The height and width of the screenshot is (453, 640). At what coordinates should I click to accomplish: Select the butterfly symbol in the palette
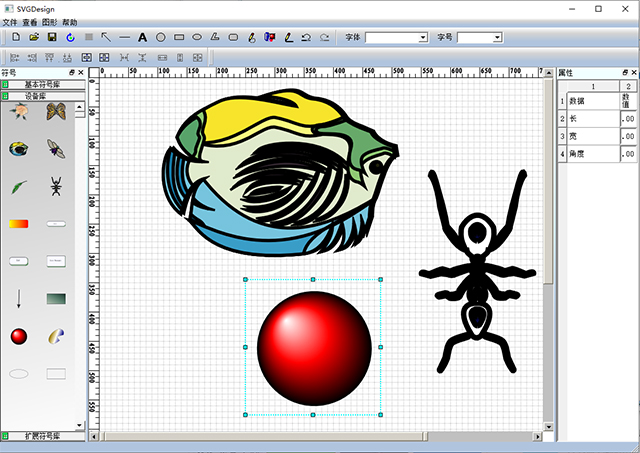pyautogui.click(x=56, y=112)
